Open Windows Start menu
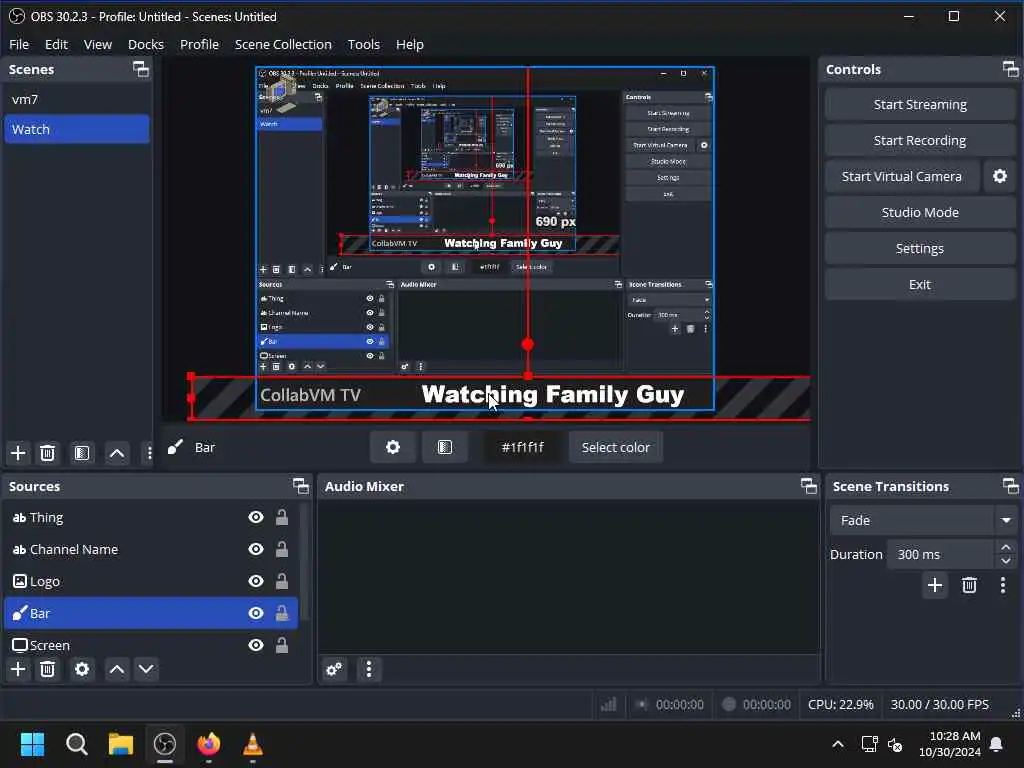Viewport: 1024px width, 768px height. (33, 744)
